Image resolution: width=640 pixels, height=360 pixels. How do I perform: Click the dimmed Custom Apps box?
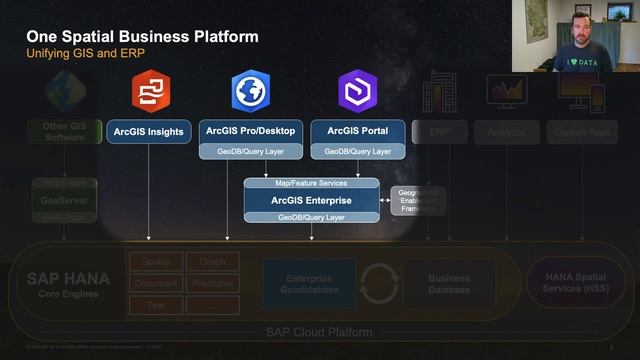582,132
